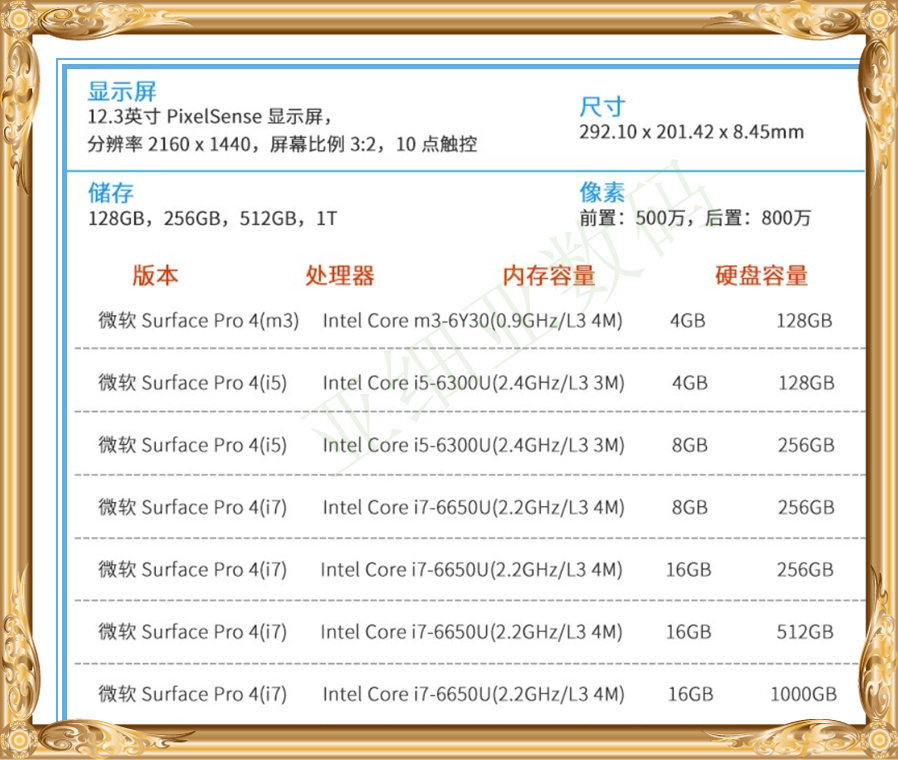898x760 pixels.
Task: Click the 储存 heading
Action: 111,192
